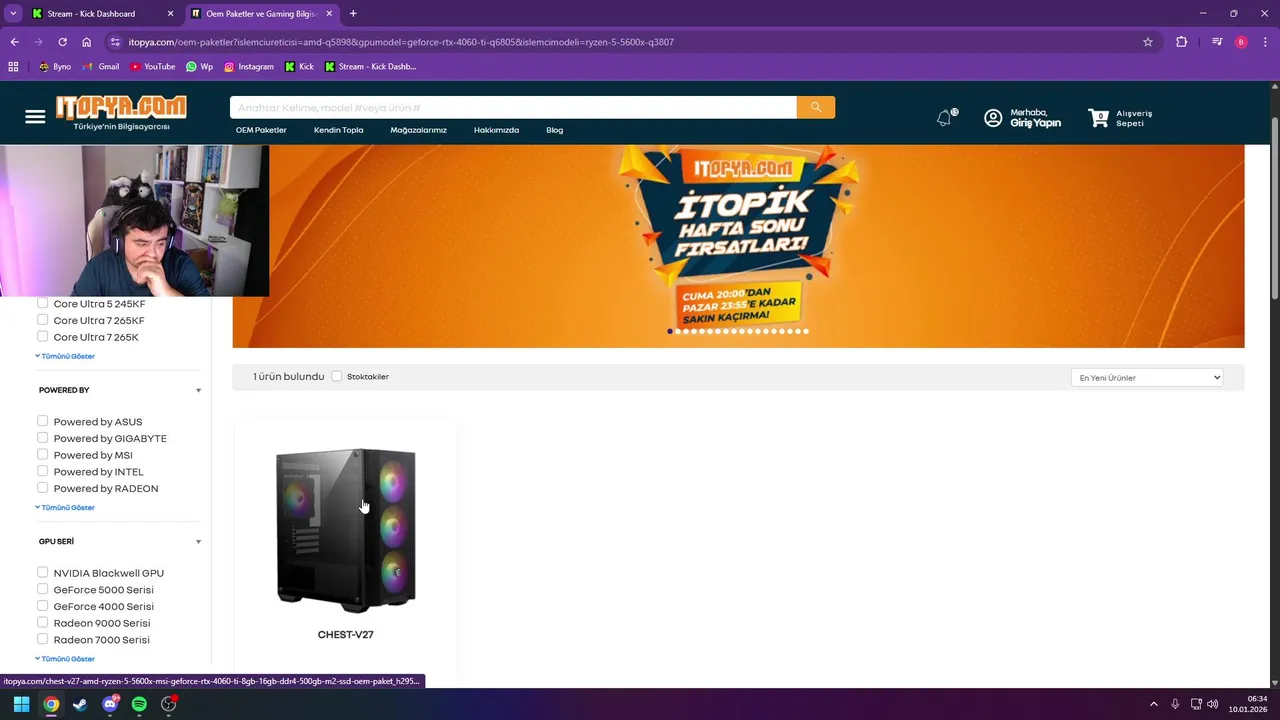Click the CHEST-V27 case product image
The image size is (1280, 720).
click(x=346, y=528)
